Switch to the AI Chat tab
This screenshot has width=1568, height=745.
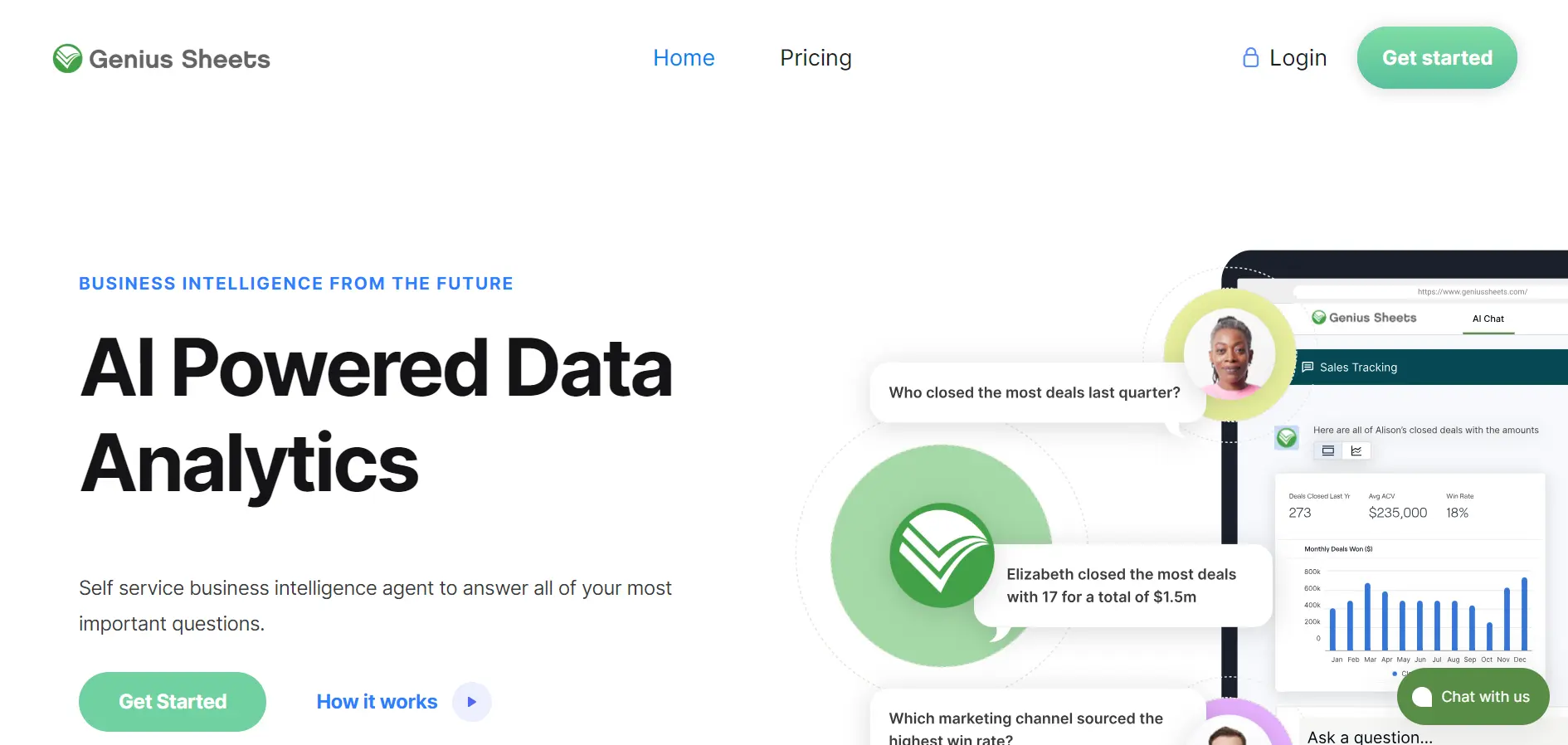pyautogui.click(x=1488, y=319)
